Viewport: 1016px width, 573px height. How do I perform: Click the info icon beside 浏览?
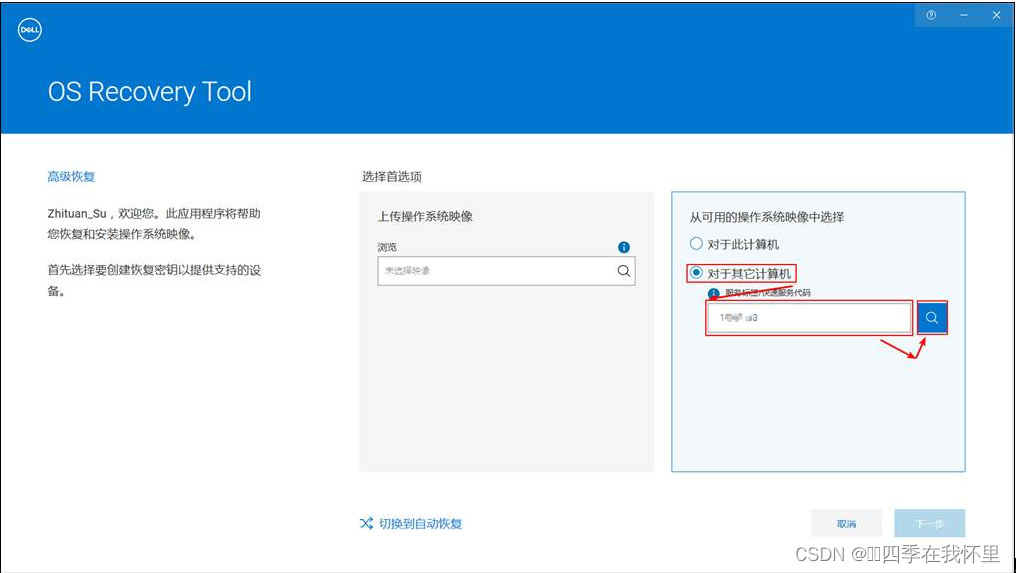pos(623,247)
